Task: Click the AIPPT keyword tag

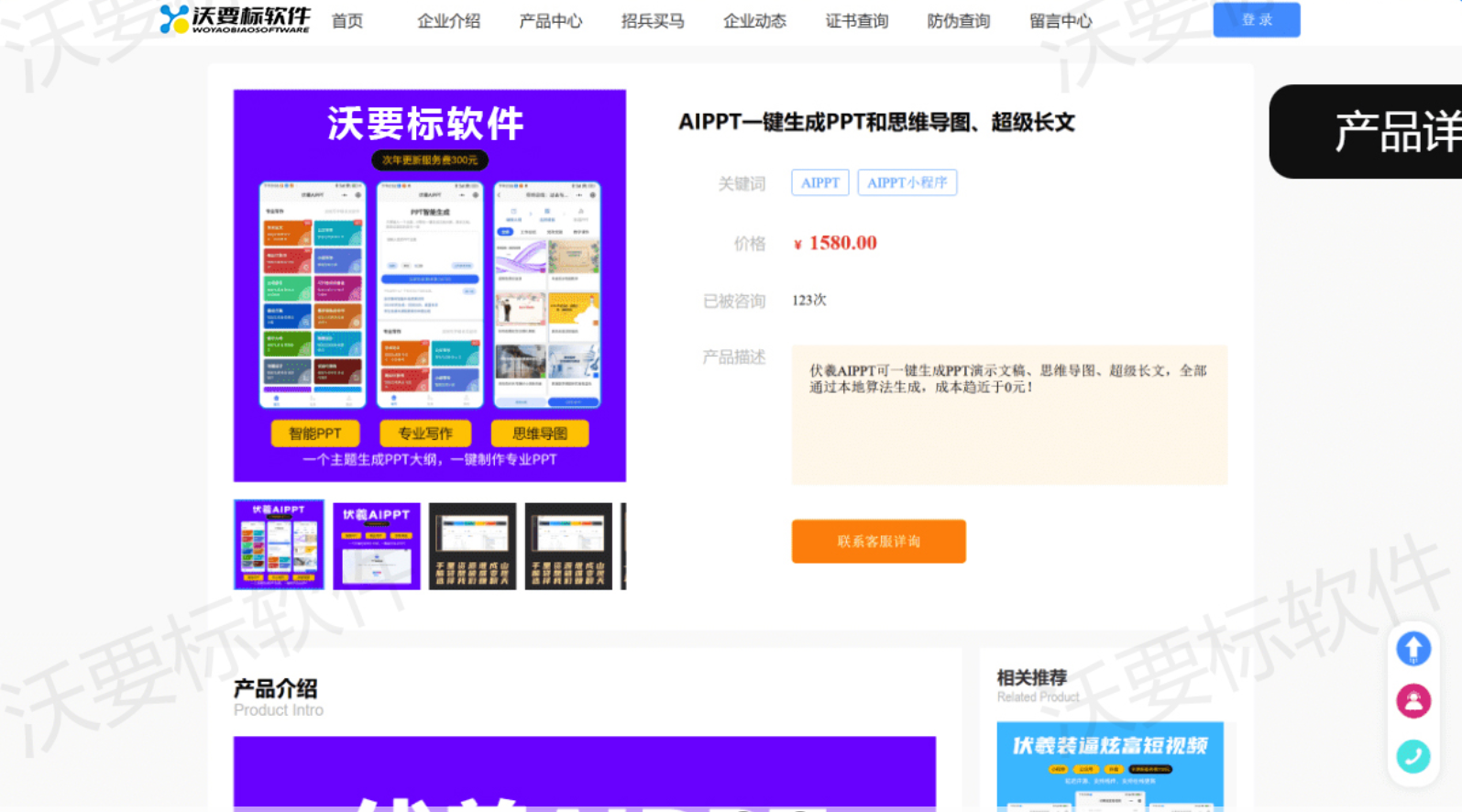Action: (819, 182)
